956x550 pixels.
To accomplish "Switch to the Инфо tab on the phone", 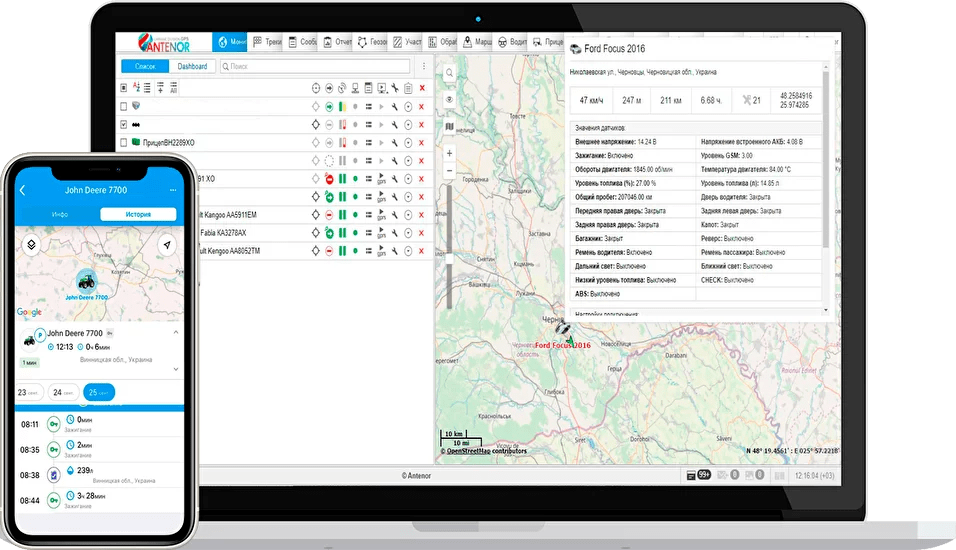I will [60, 215].
